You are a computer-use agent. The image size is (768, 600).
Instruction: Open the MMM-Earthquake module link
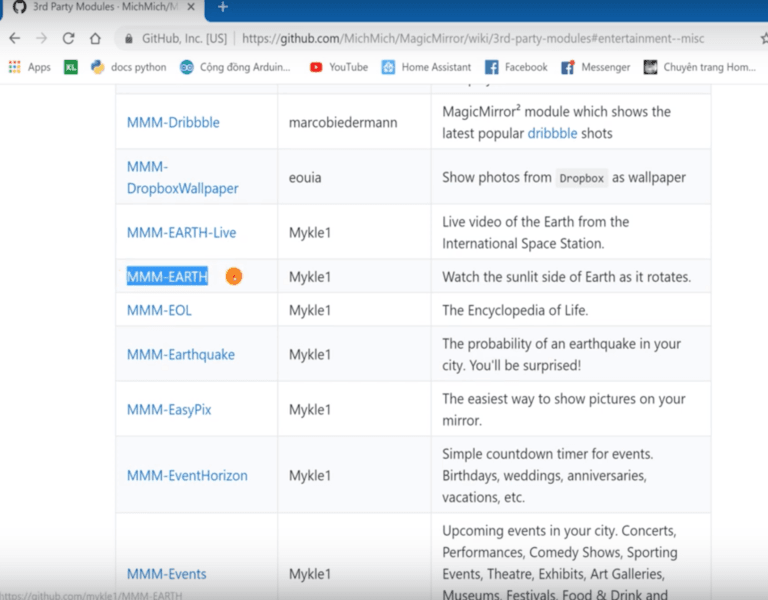(180, 354)
